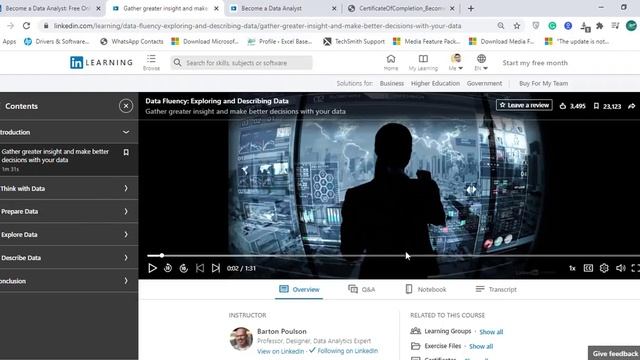
Task: Open Government solutions link
Action: click(484, 83)
